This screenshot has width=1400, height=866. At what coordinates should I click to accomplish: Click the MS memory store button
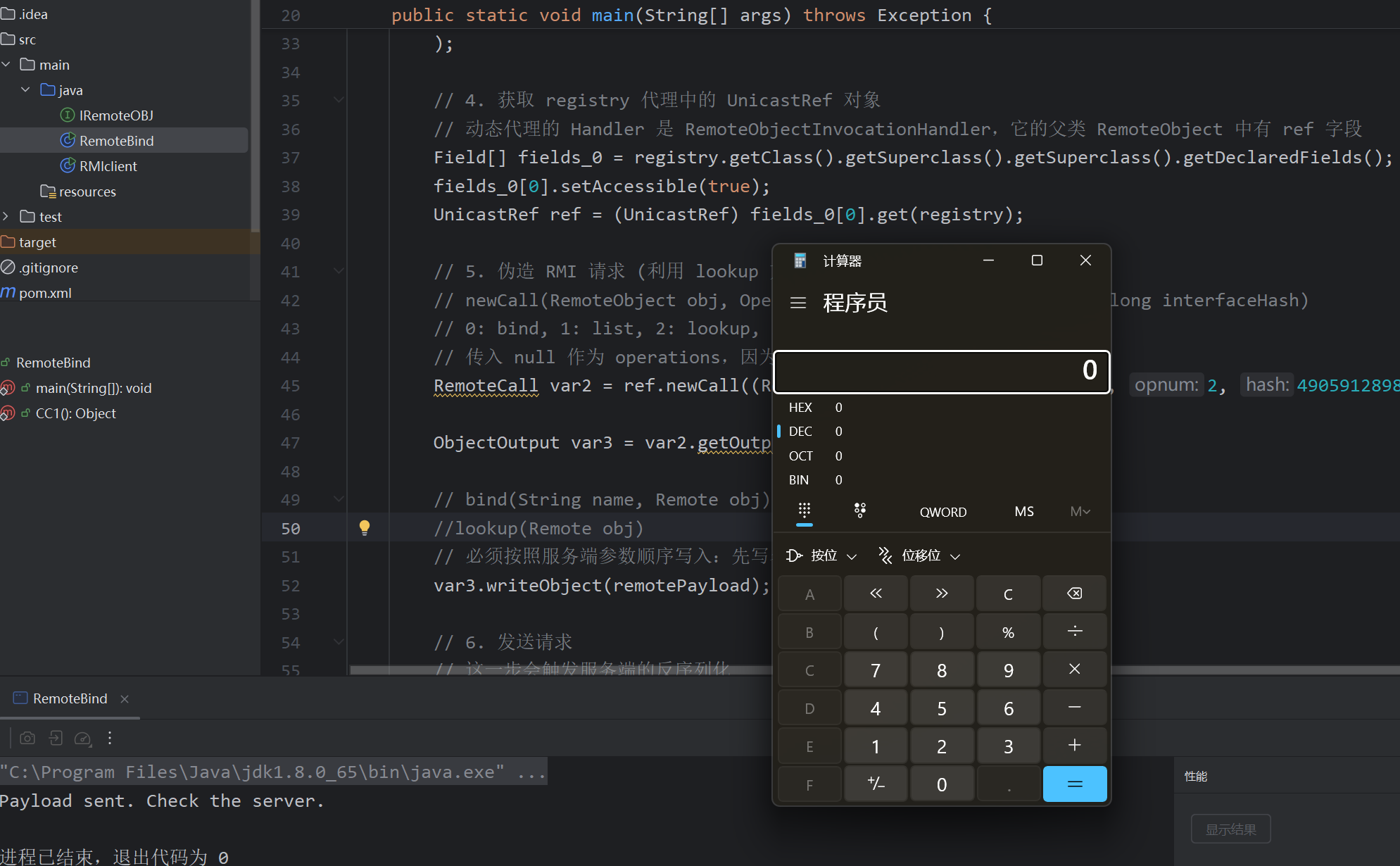pos(1024,512)
